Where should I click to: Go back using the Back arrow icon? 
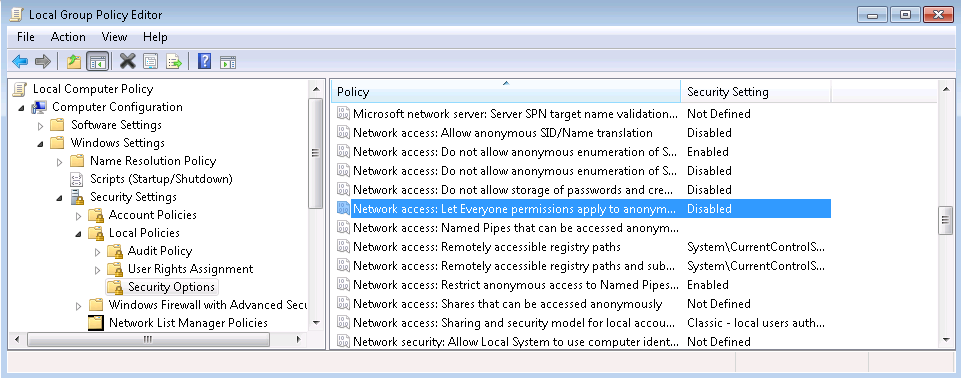(20, 61)
